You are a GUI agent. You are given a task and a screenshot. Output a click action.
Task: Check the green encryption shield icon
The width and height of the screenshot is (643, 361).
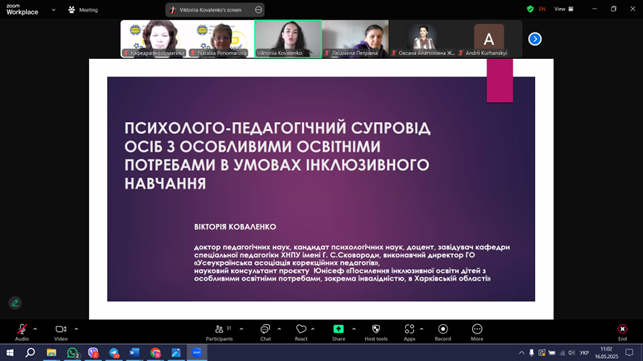[x=530, y=9]
